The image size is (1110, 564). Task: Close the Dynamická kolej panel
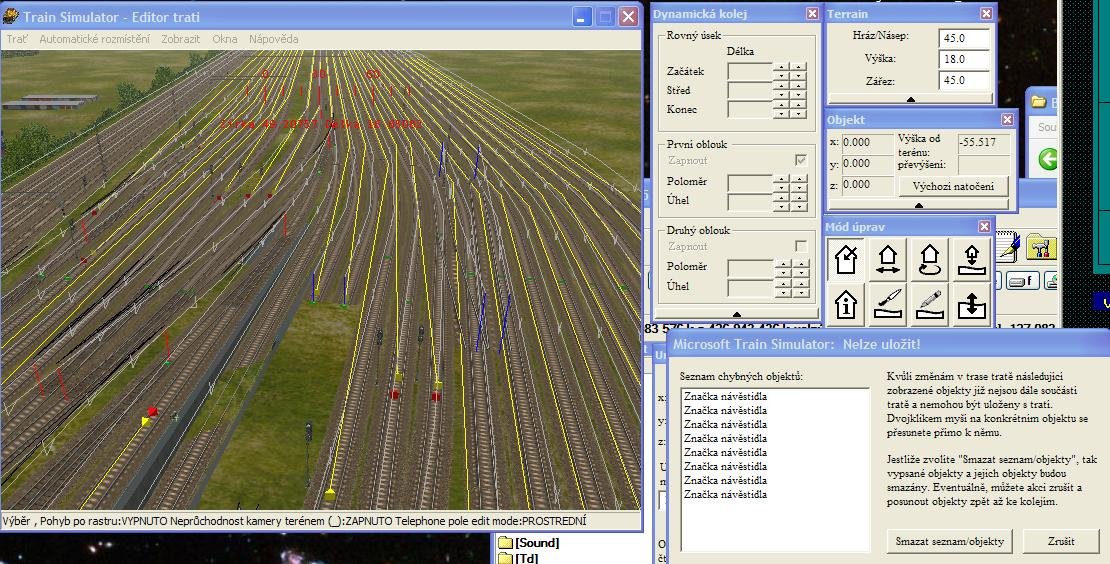click(x=812, y=13)
